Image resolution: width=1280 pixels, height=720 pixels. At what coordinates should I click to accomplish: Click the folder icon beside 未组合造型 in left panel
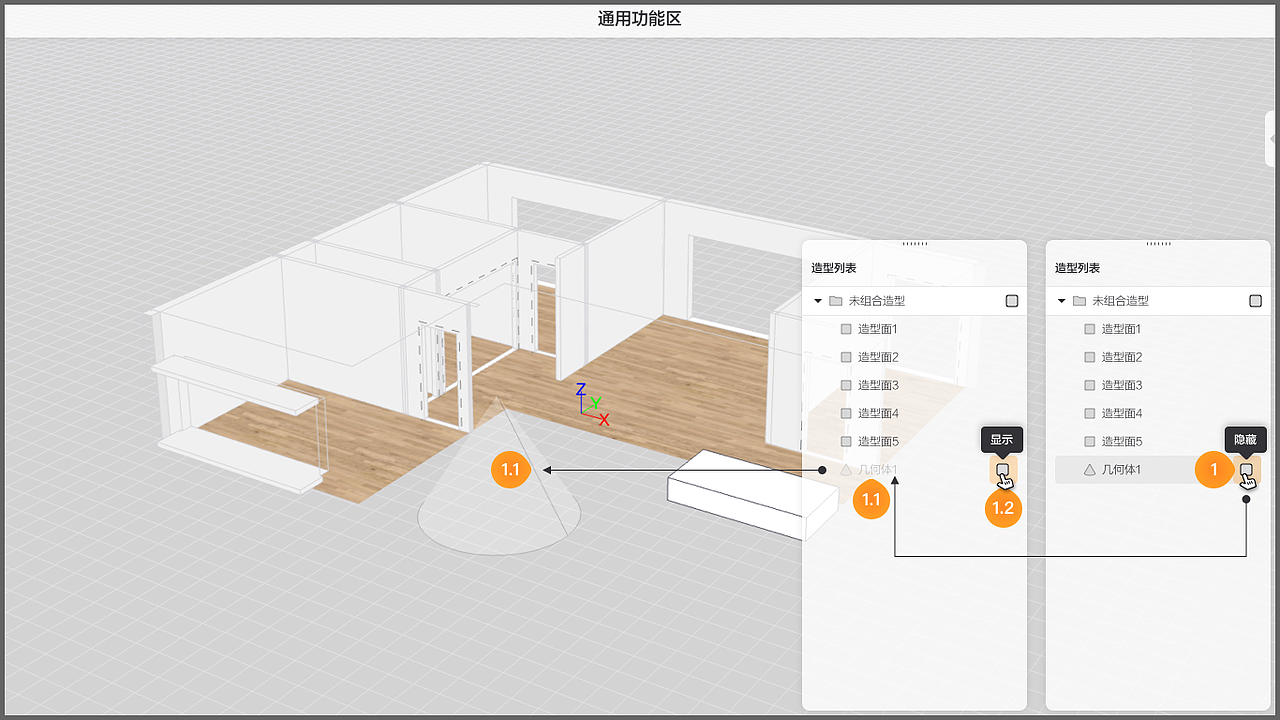(836, 300)
